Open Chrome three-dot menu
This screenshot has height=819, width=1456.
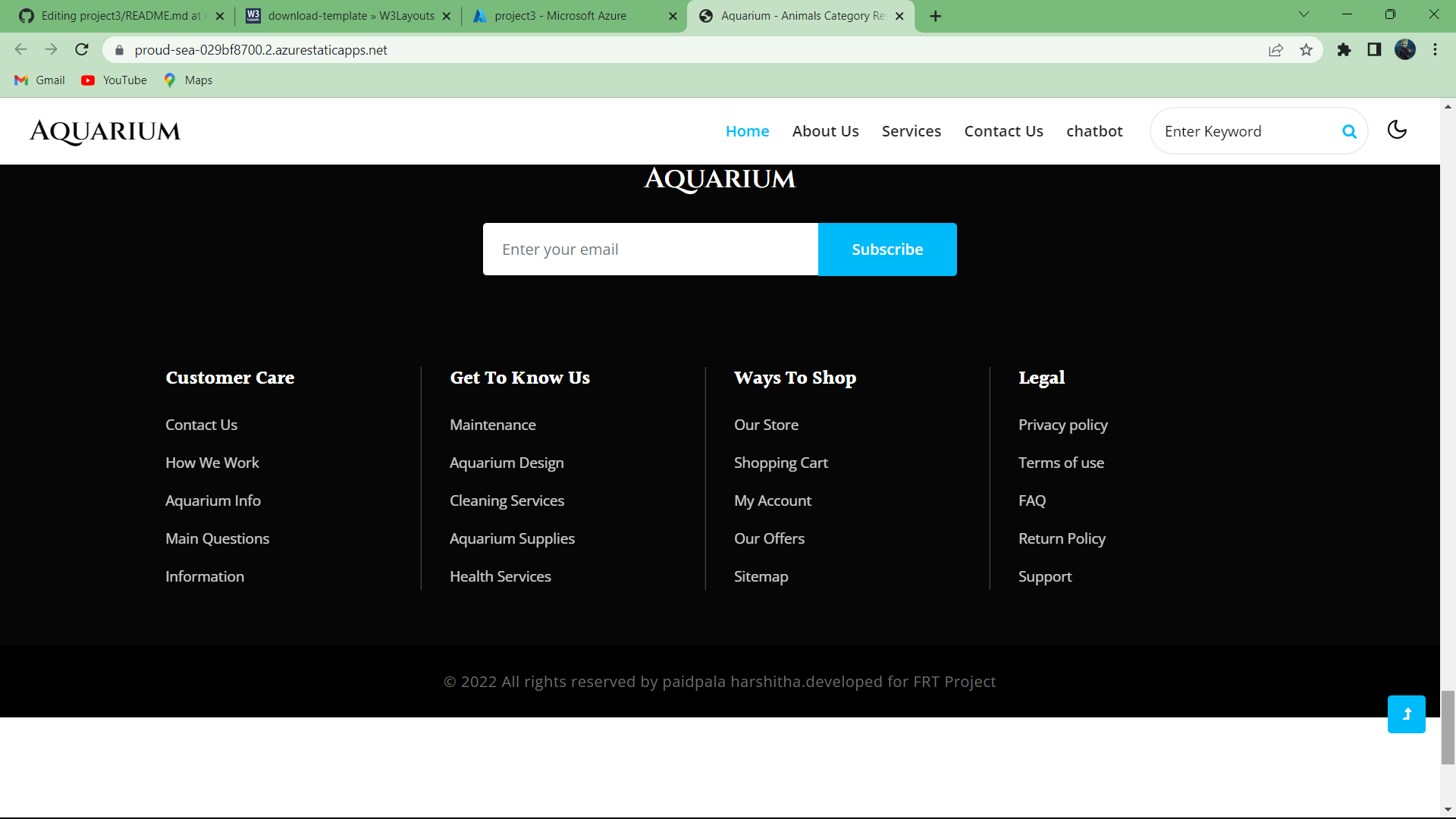coord(1435,50)
